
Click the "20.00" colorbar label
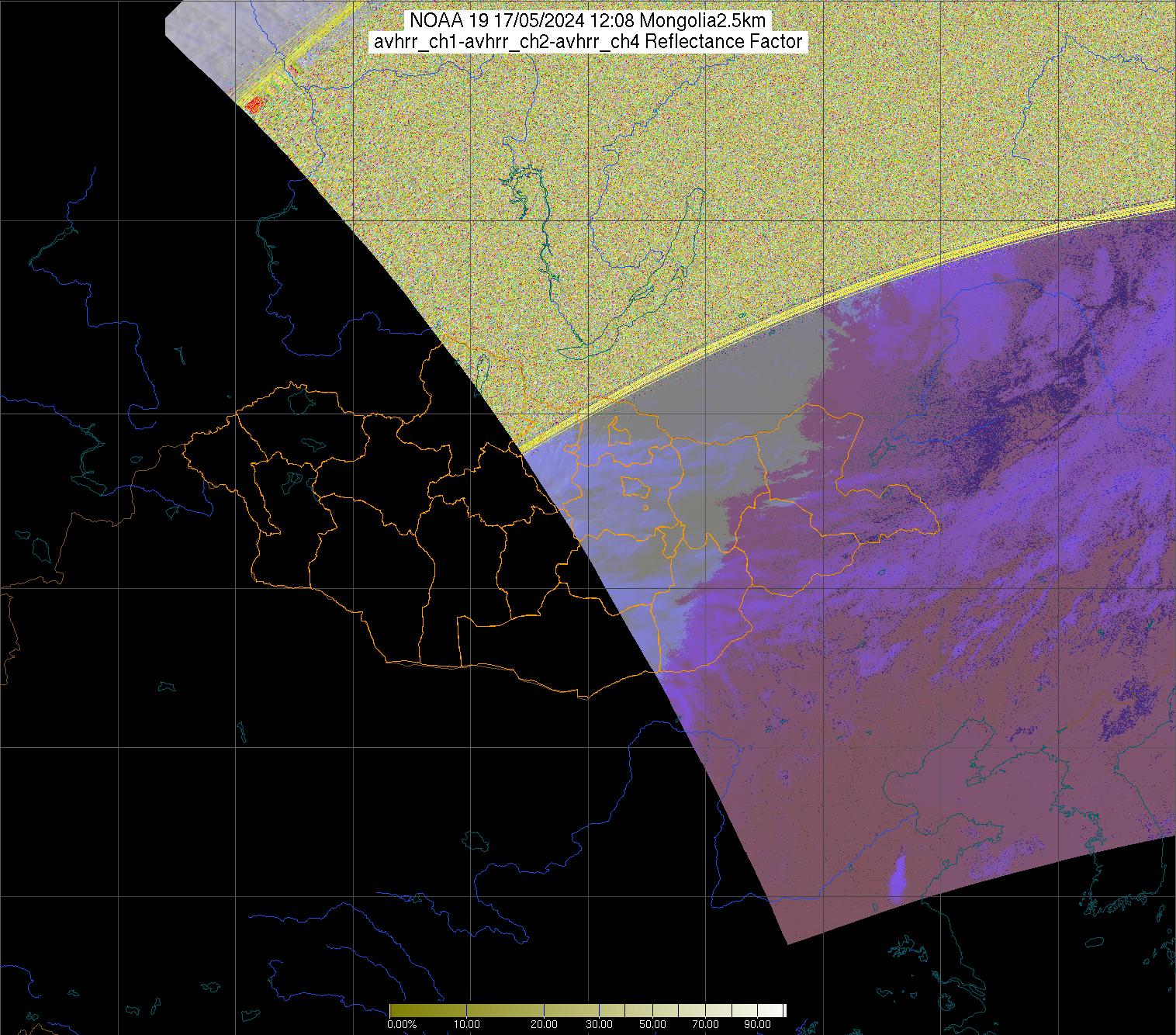(545, 1024)
